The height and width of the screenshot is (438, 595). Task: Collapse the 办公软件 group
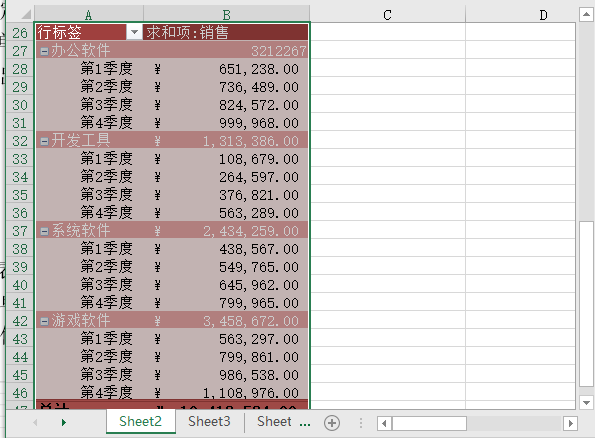[x=44, y=51]
